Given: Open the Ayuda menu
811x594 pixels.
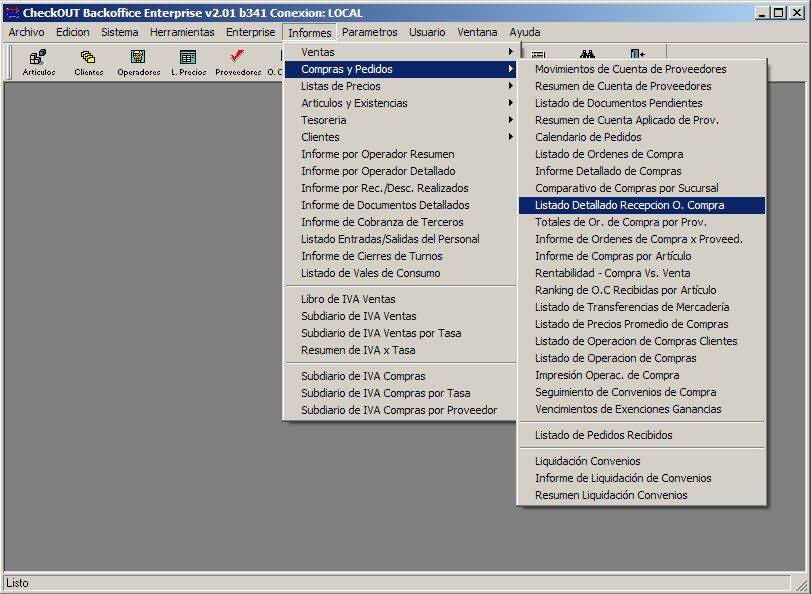Looking at the screenshot, I should 525,32.
